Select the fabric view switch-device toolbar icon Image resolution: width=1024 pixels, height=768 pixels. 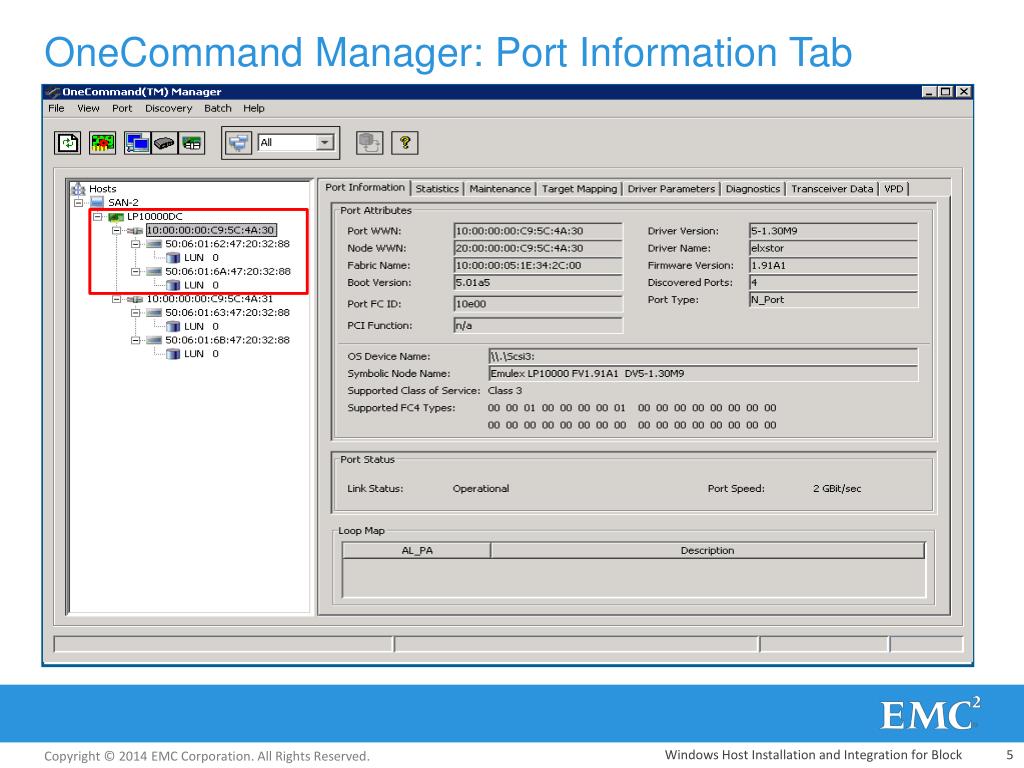pos(164,143)
